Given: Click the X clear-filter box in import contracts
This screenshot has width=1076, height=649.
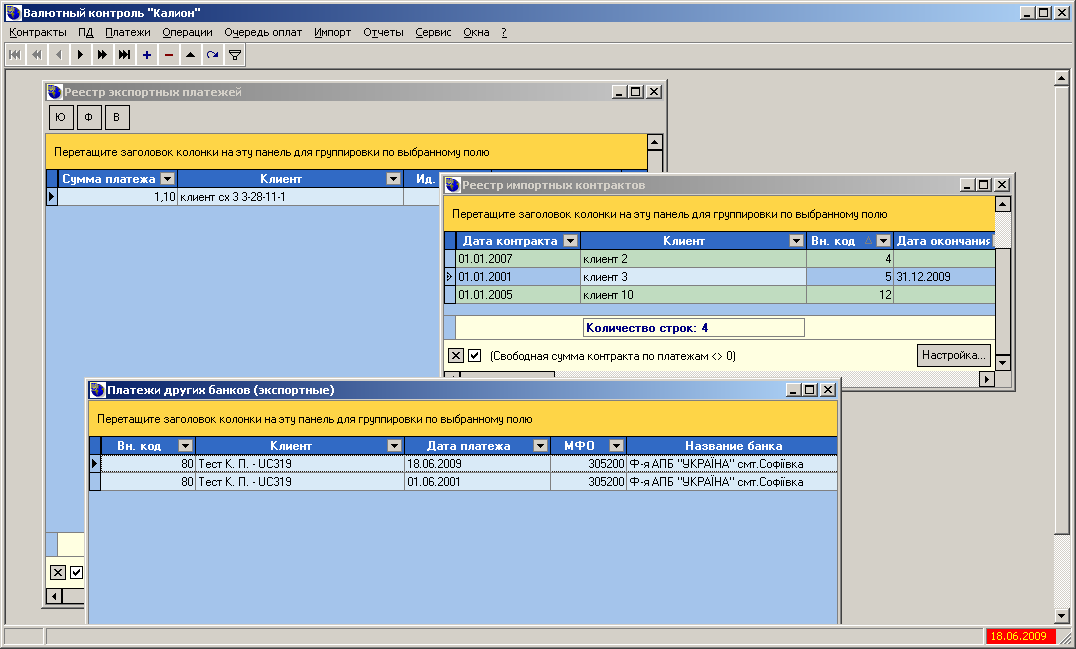Looking at the screenshot, I should tap(456, 355).
